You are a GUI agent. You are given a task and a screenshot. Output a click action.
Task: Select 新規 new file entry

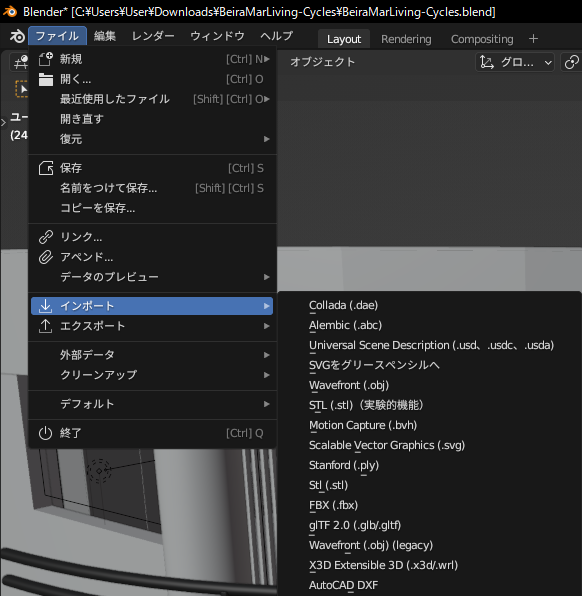[x=152, y=59]
